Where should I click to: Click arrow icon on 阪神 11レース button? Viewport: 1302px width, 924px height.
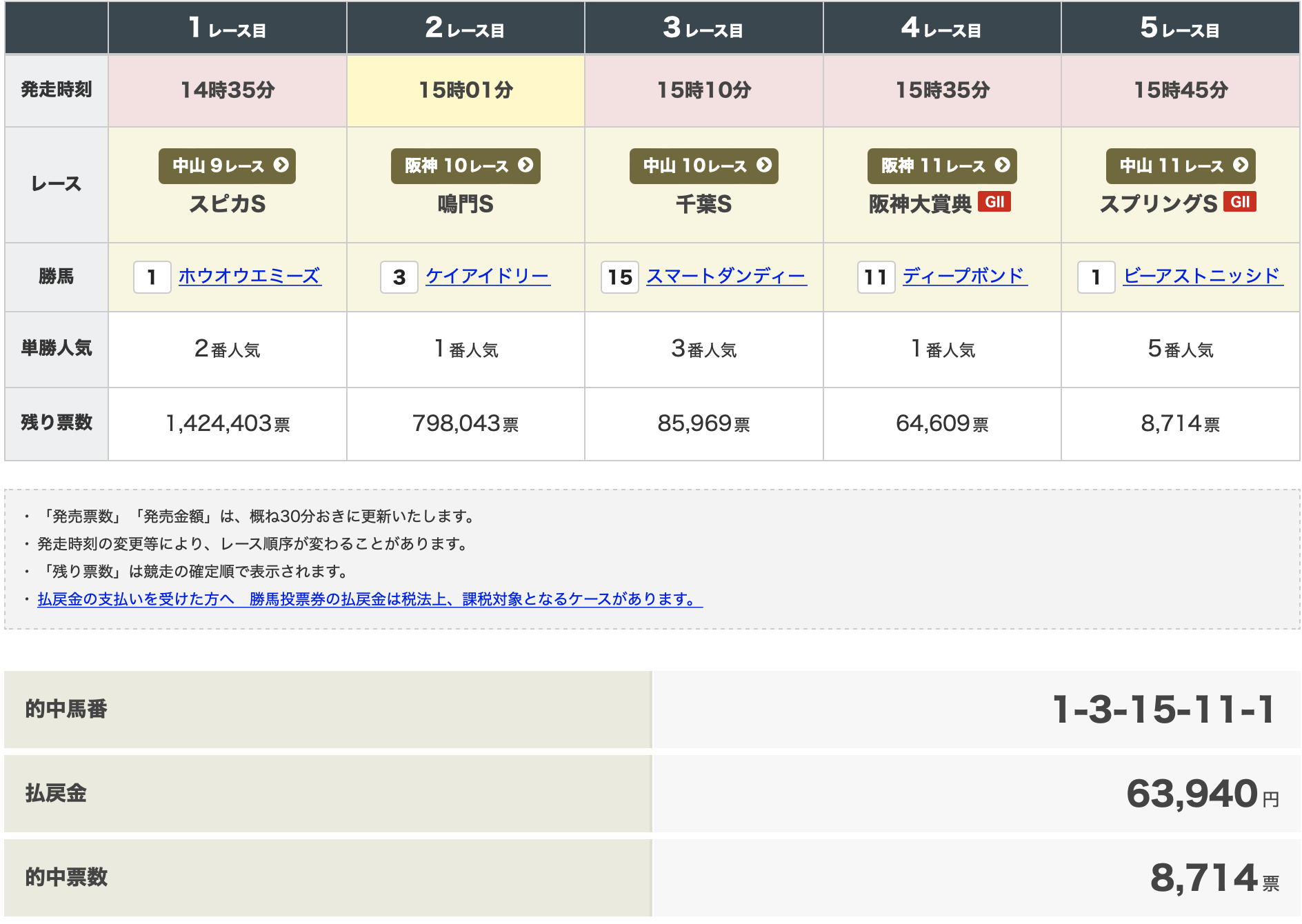coord(1002,165)
